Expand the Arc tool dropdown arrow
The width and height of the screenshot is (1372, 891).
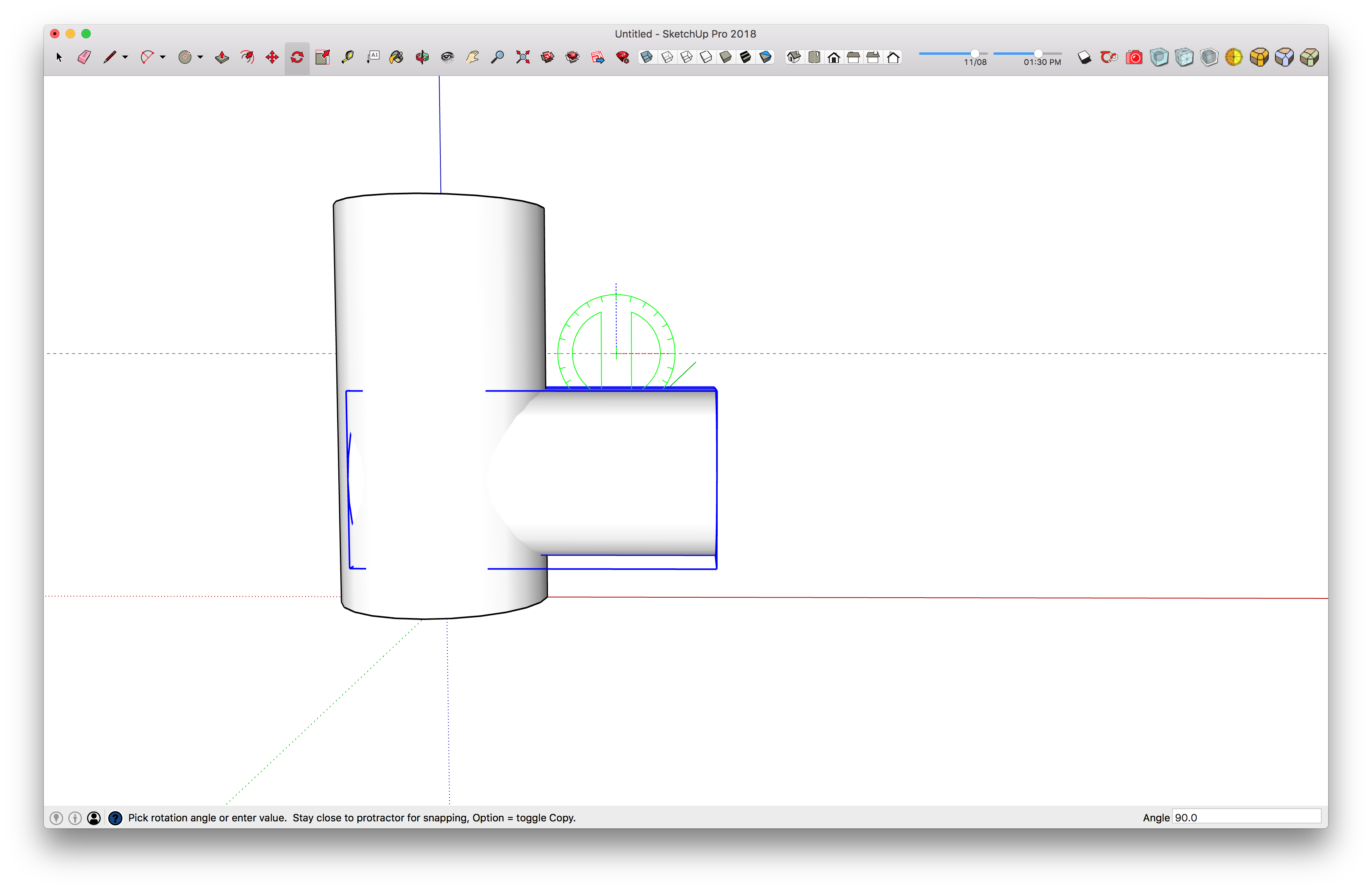(163, 57)
